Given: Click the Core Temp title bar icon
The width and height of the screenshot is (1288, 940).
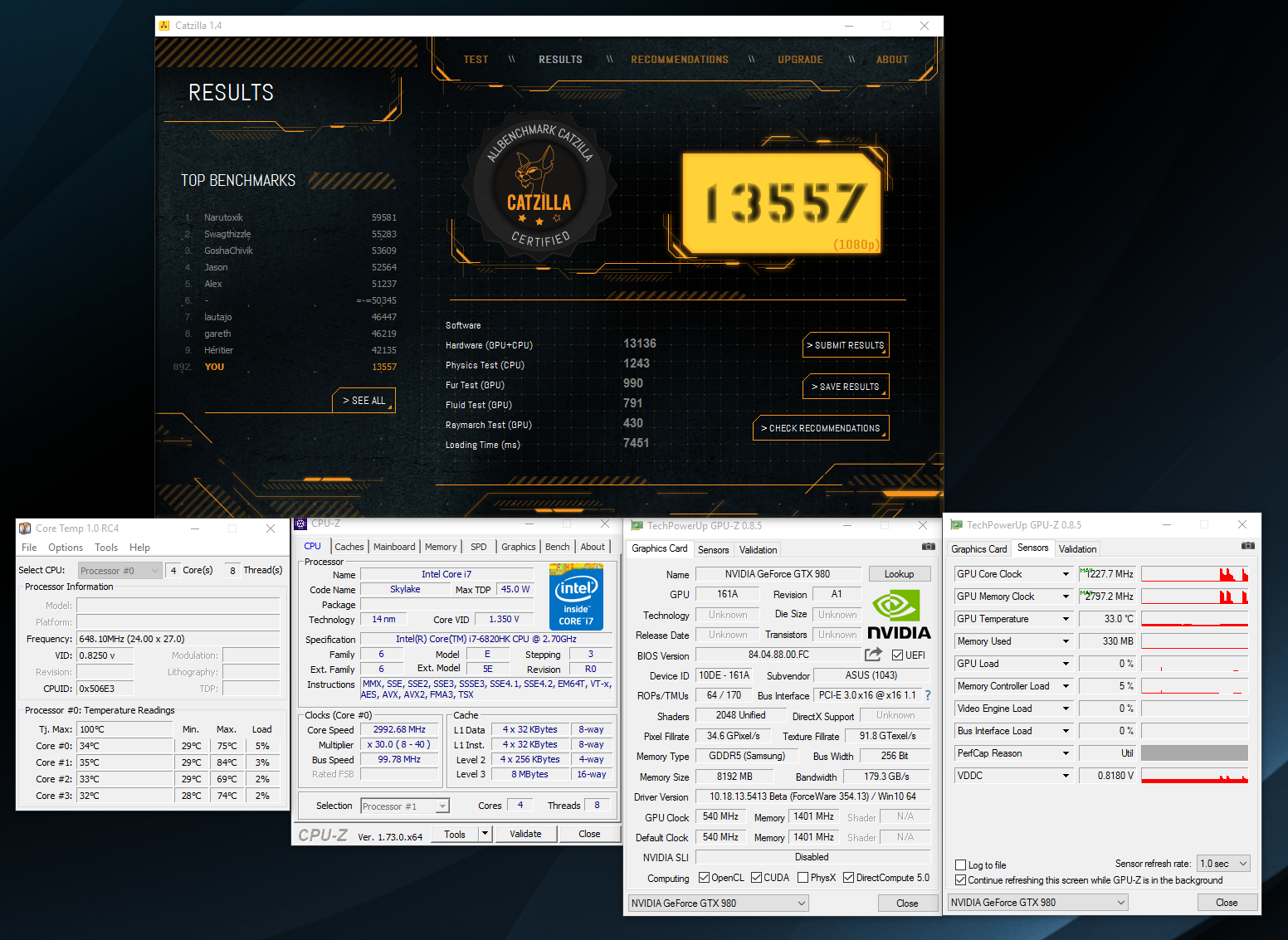Looking at the screenshot, I should coord(25,528).
